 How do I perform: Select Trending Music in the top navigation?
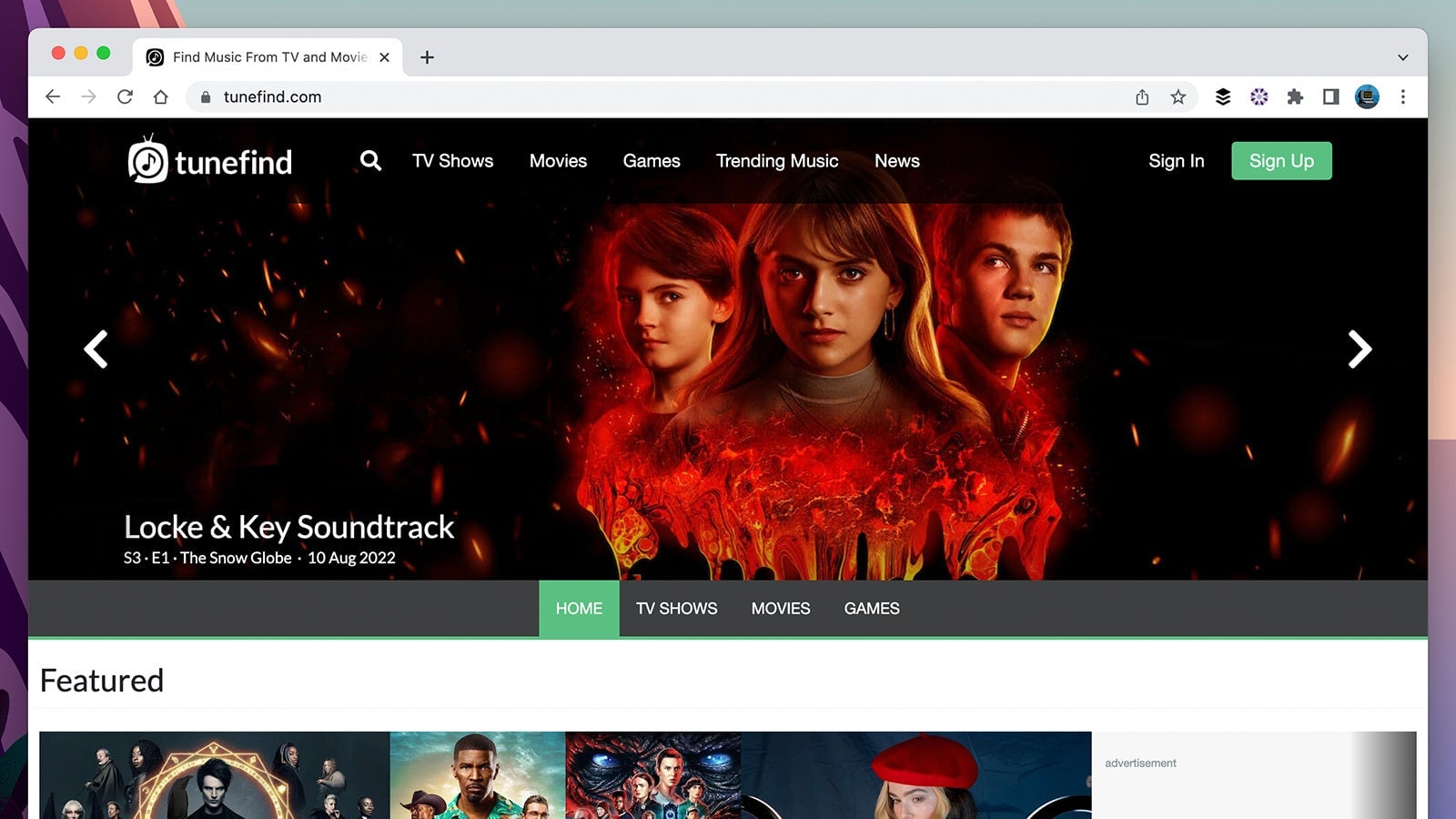(777, 160)
